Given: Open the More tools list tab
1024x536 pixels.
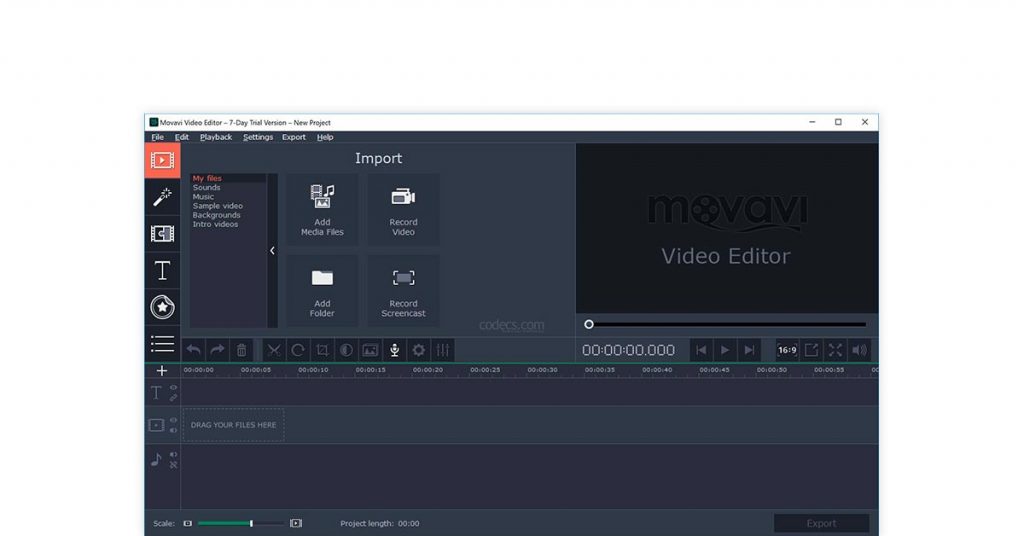Looking at the screenshot, I should [163, 343].
